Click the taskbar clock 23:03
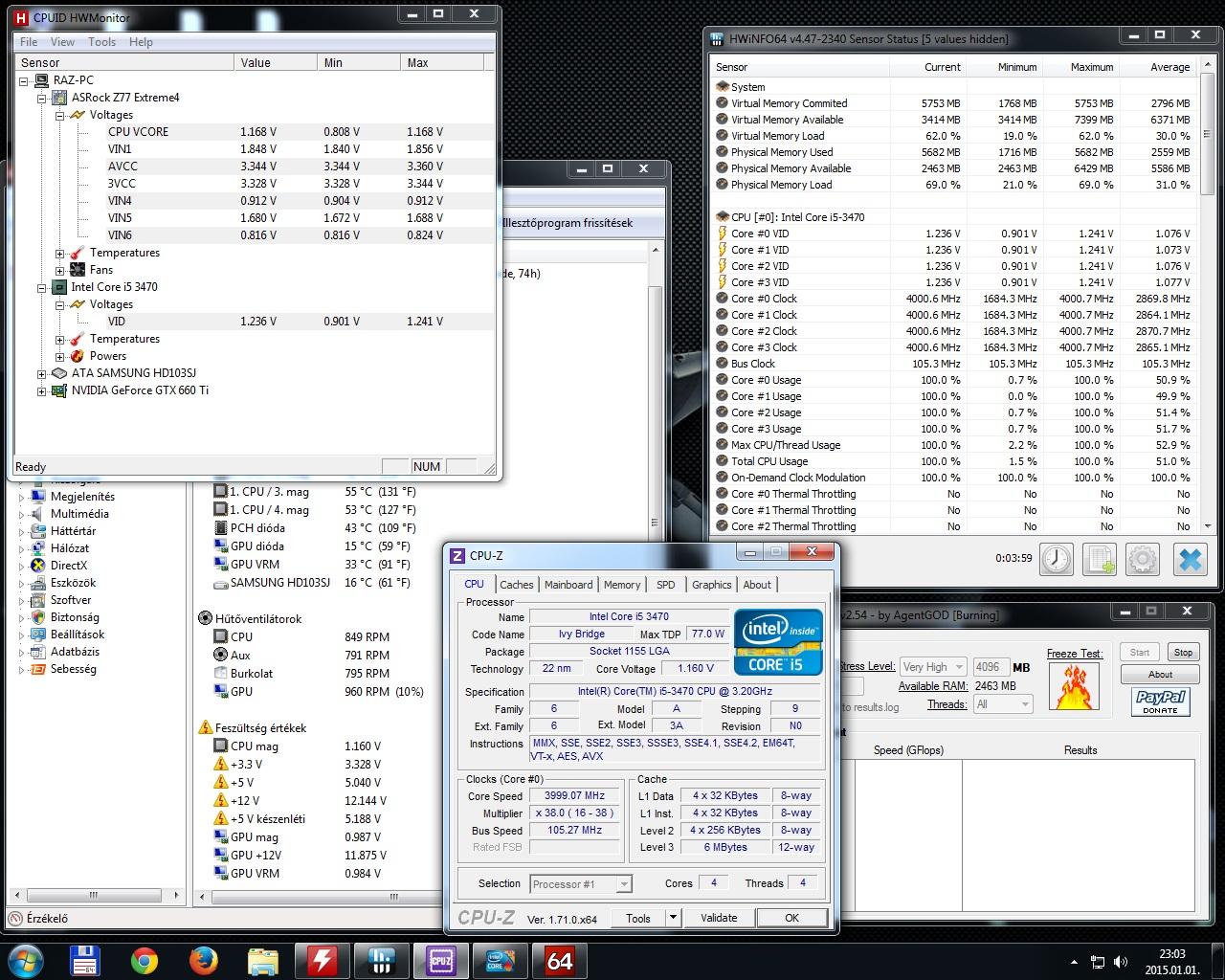Image resolution: width=1225 pixels, height=980 pixels. click(x=1171, y=953)
